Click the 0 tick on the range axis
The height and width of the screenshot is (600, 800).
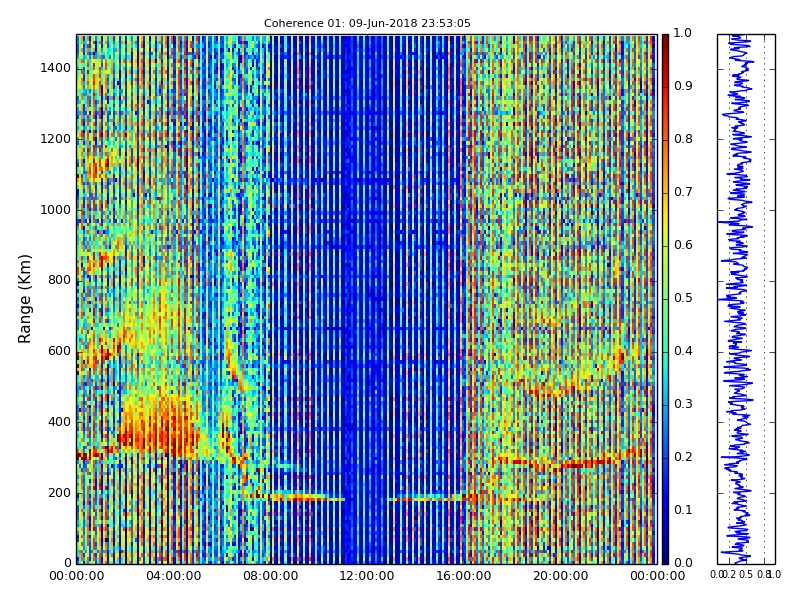[x=67, y=563]
